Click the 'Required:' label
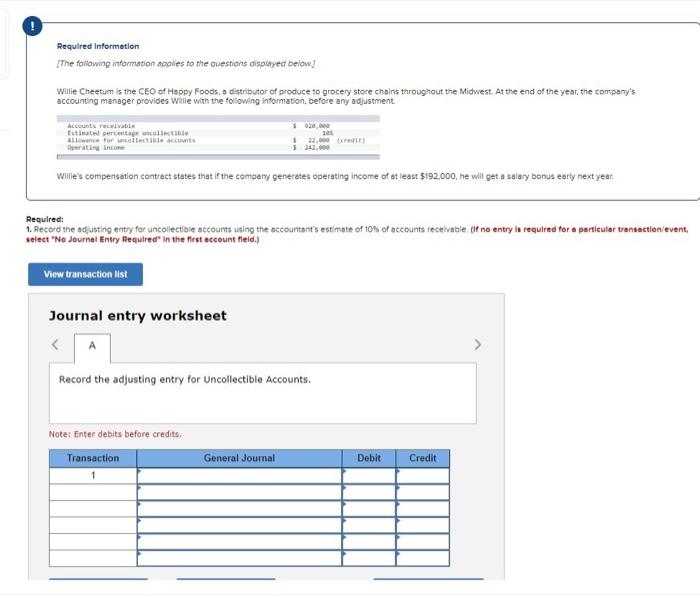The width and height of the screenshot is (700, 596). tap(45, 219)
